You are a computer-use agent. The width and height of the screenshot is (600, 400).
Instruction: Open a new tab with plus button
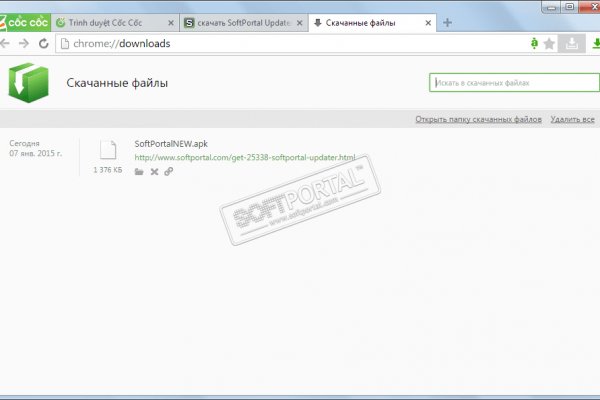pyautogui.click(x=447, y=21)
